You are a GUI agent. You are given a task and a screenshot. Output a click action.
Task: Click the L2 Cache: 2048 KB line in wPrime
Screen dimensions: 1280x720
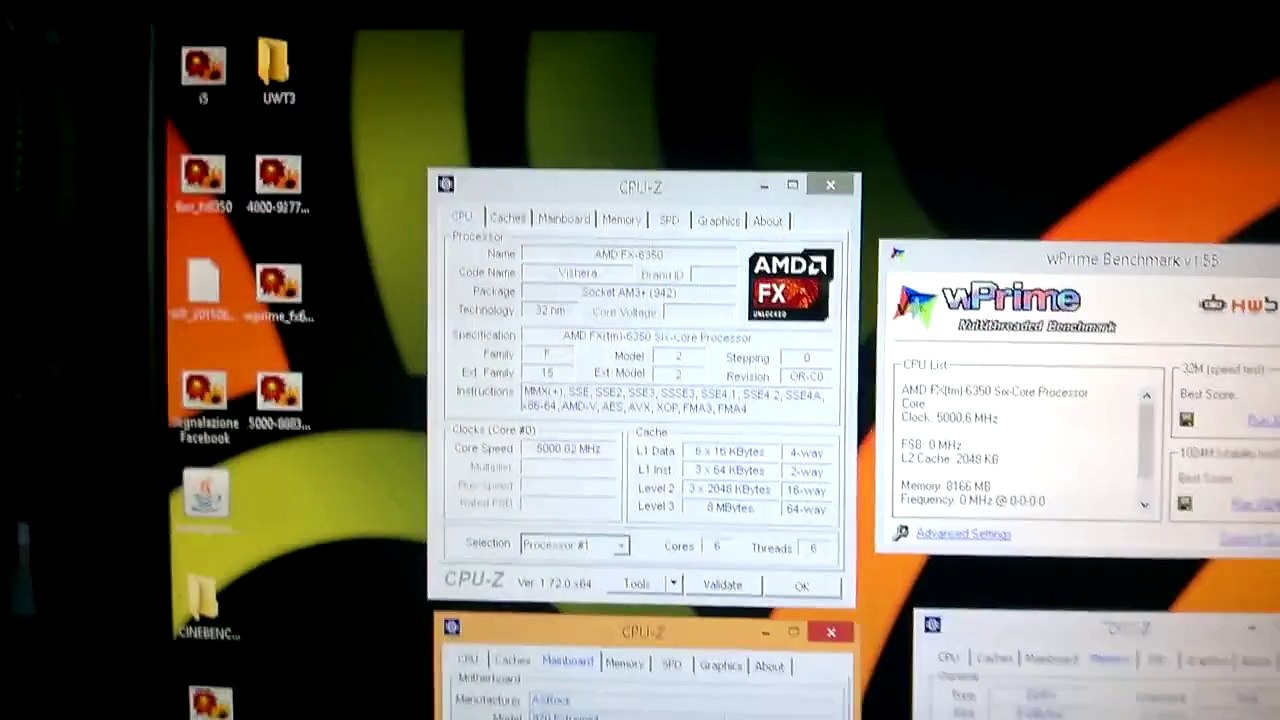950,459
